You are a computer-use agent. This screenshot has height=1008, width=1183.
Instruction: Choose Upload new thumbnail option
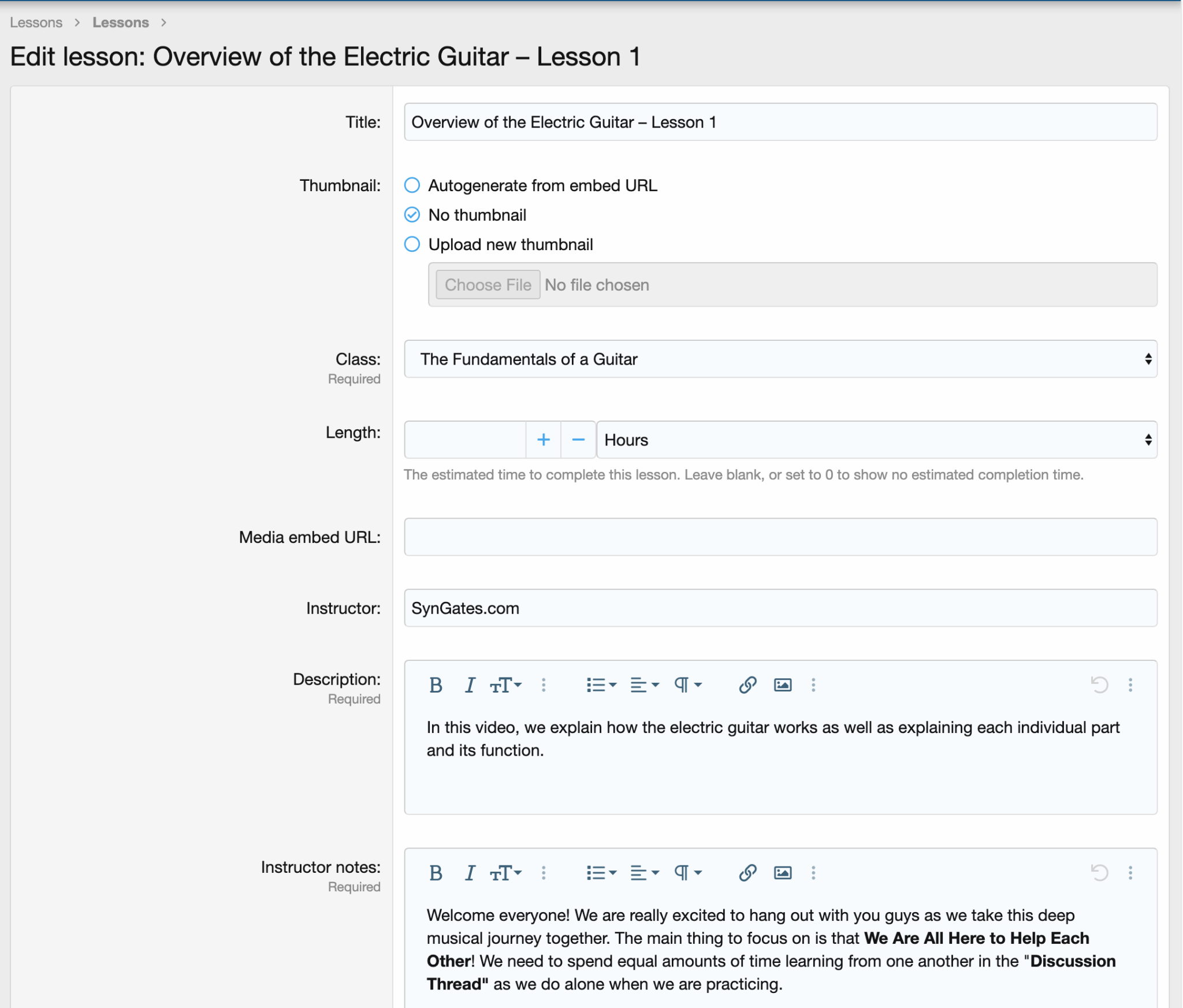click(412, 244)
